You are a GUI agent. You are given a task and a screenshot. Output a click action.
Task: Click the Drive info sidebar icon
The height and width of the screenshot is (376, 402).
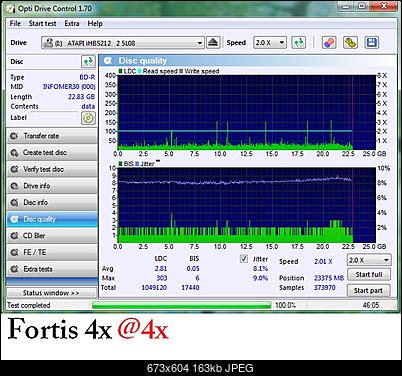click(x=14, y=186)
